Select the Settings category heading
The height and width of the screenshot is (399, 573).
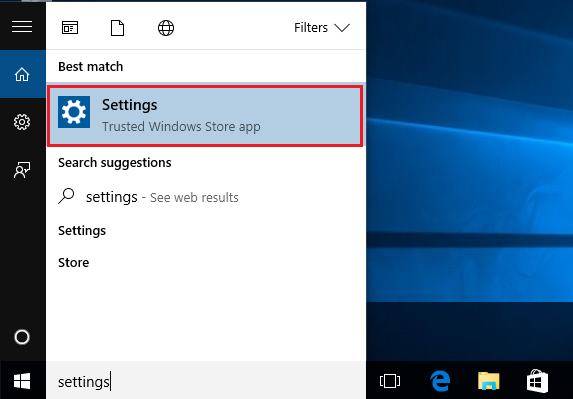point(82,231)
